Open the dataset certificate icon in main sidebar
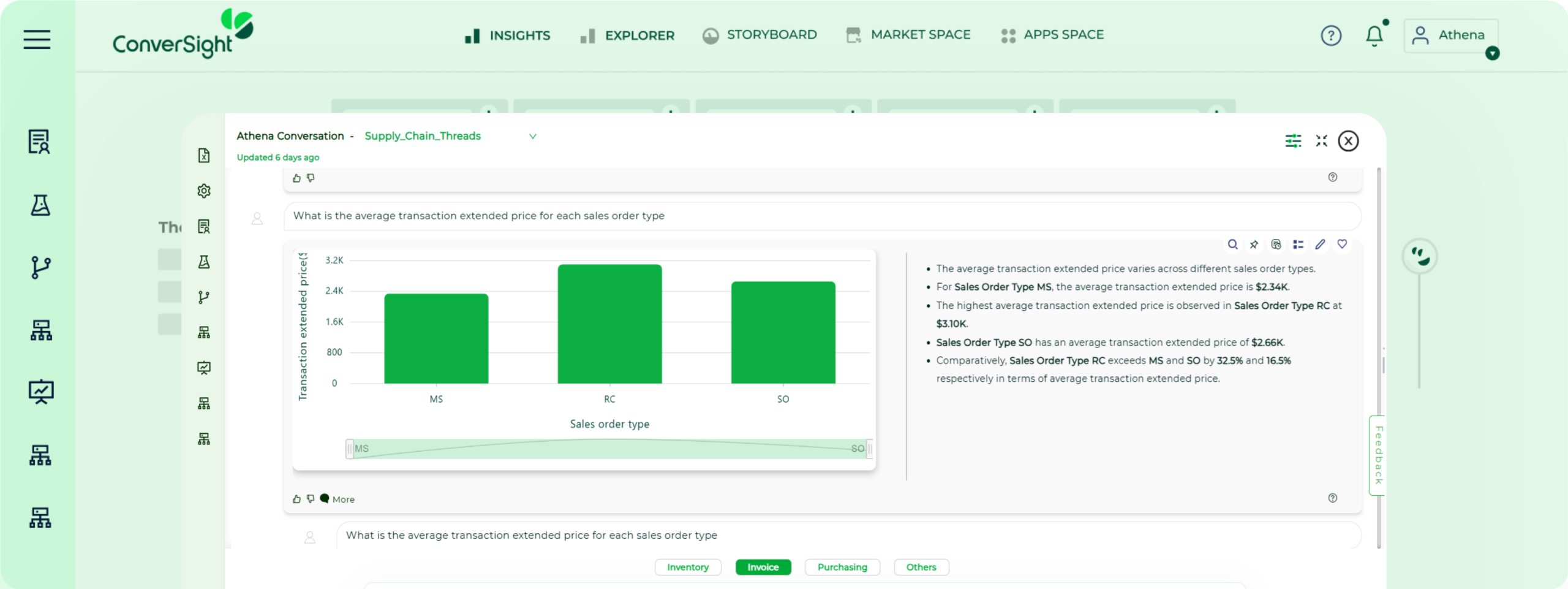1568x589 pixels. click(39, 142)
